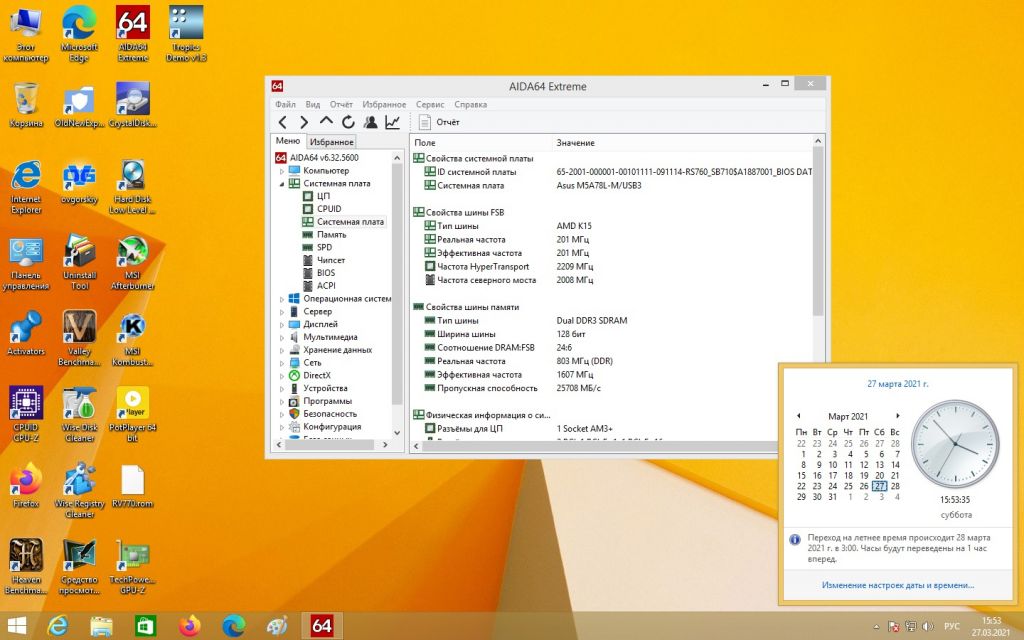Image resolution: width=1024 pixels, height=640 pixels.
Task: Go forward with the right arrow toolbar icon
Action: (x=304, y=122)
